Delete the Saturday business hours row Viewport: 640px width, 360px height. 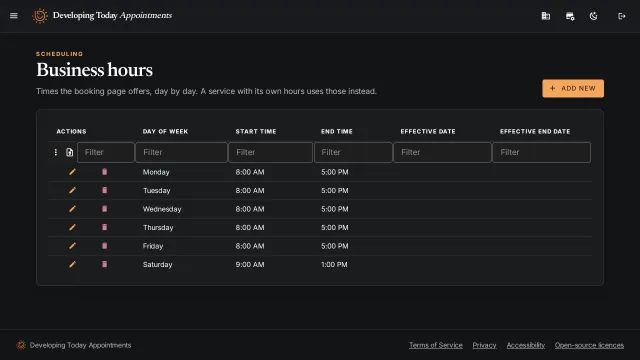coord(104,264)
